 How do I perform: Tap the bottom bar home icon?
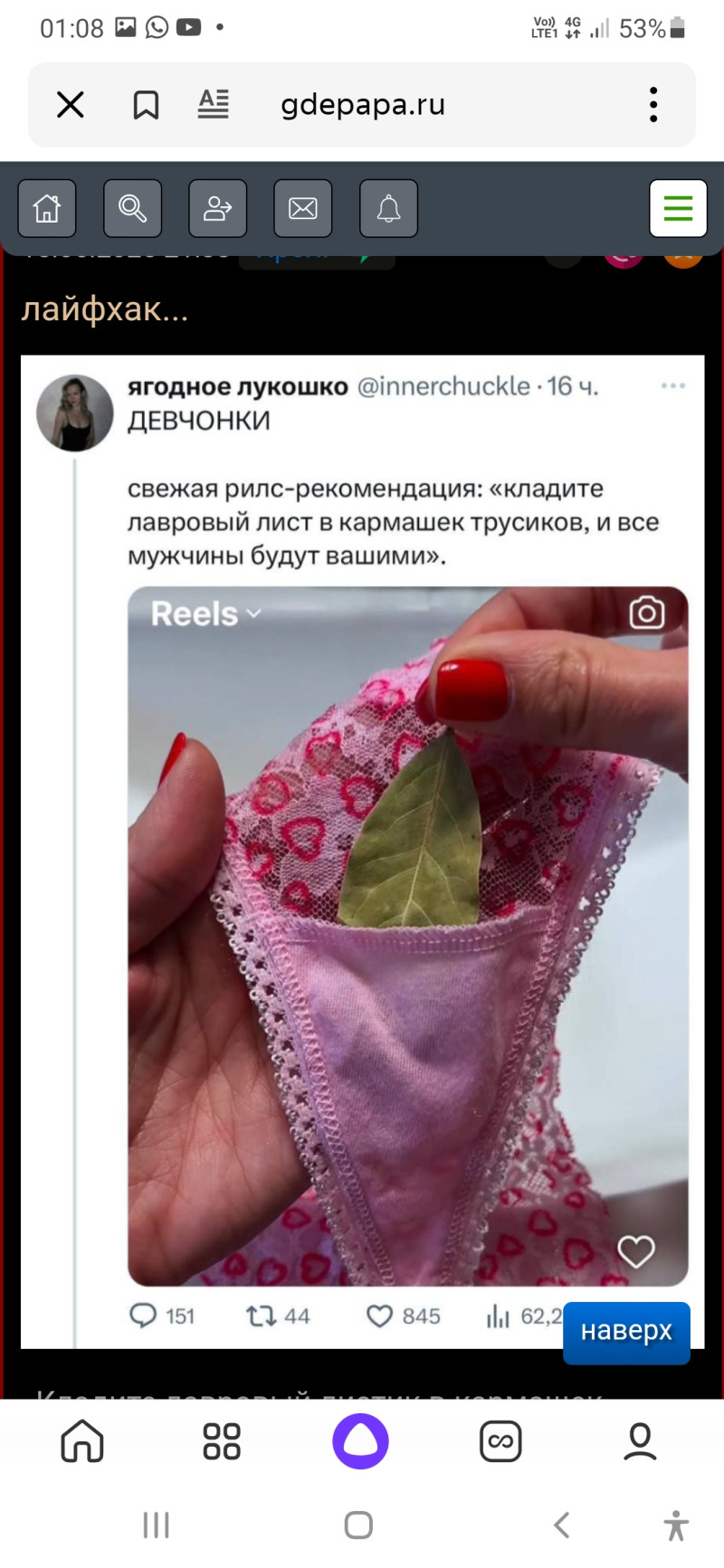coord(82,1441)
